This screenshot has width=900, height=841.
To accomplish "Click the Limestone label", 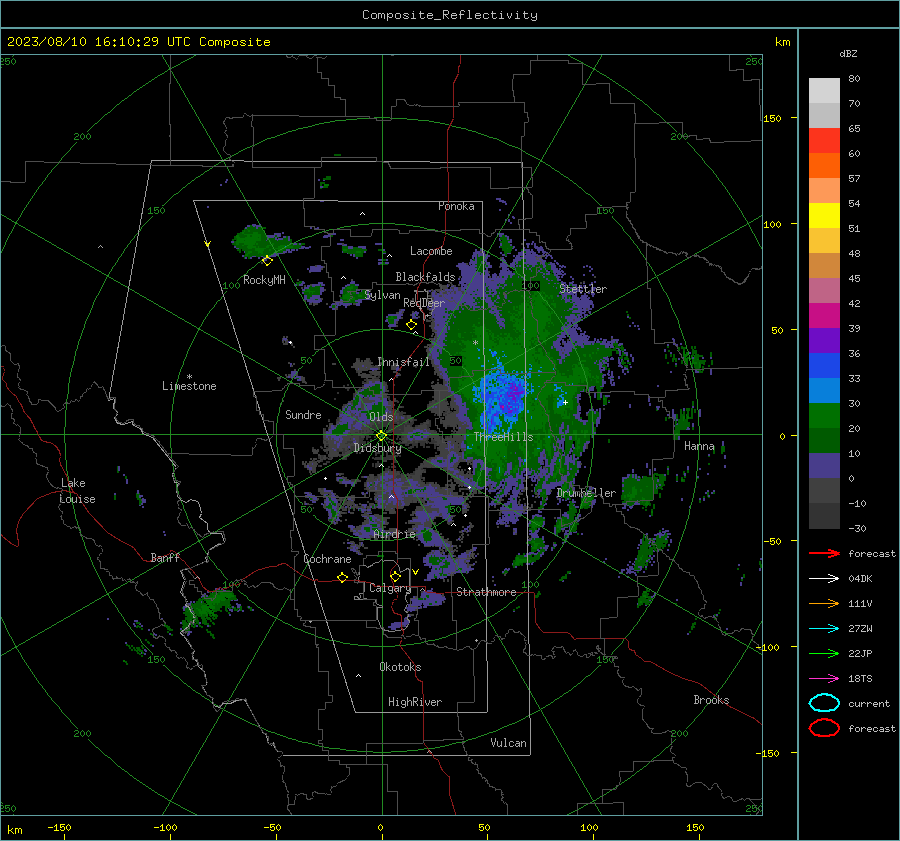I will (189, 386).
